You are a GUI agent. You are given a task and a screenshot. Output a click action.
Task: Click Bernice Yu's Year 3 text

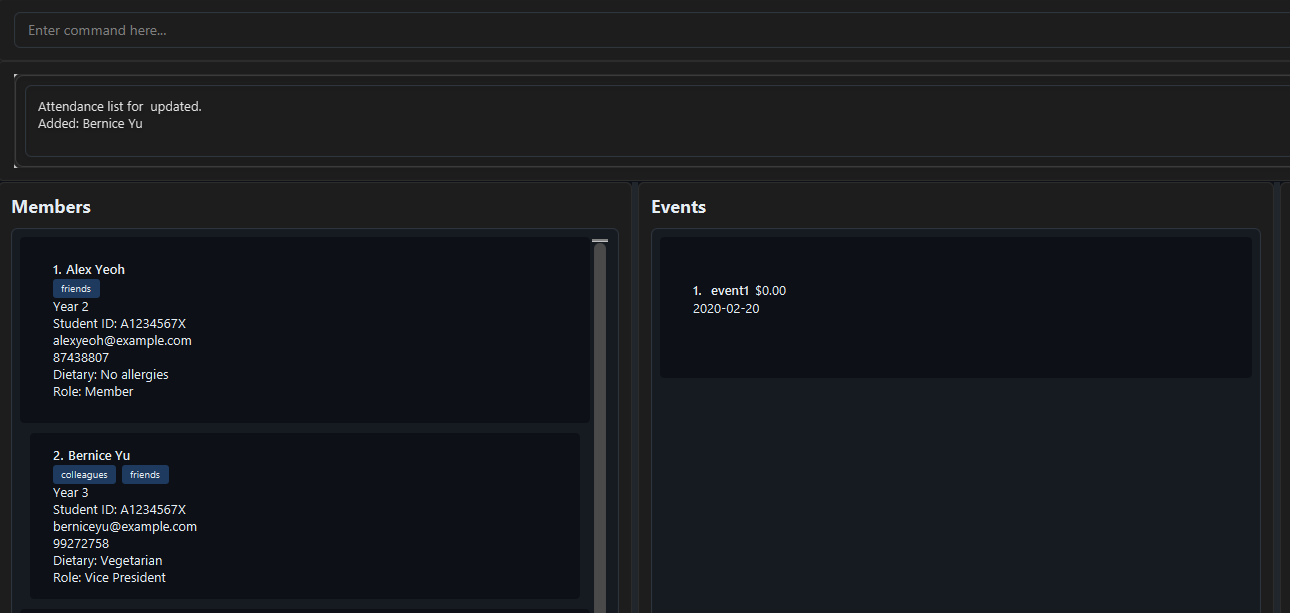pos(71,493)
